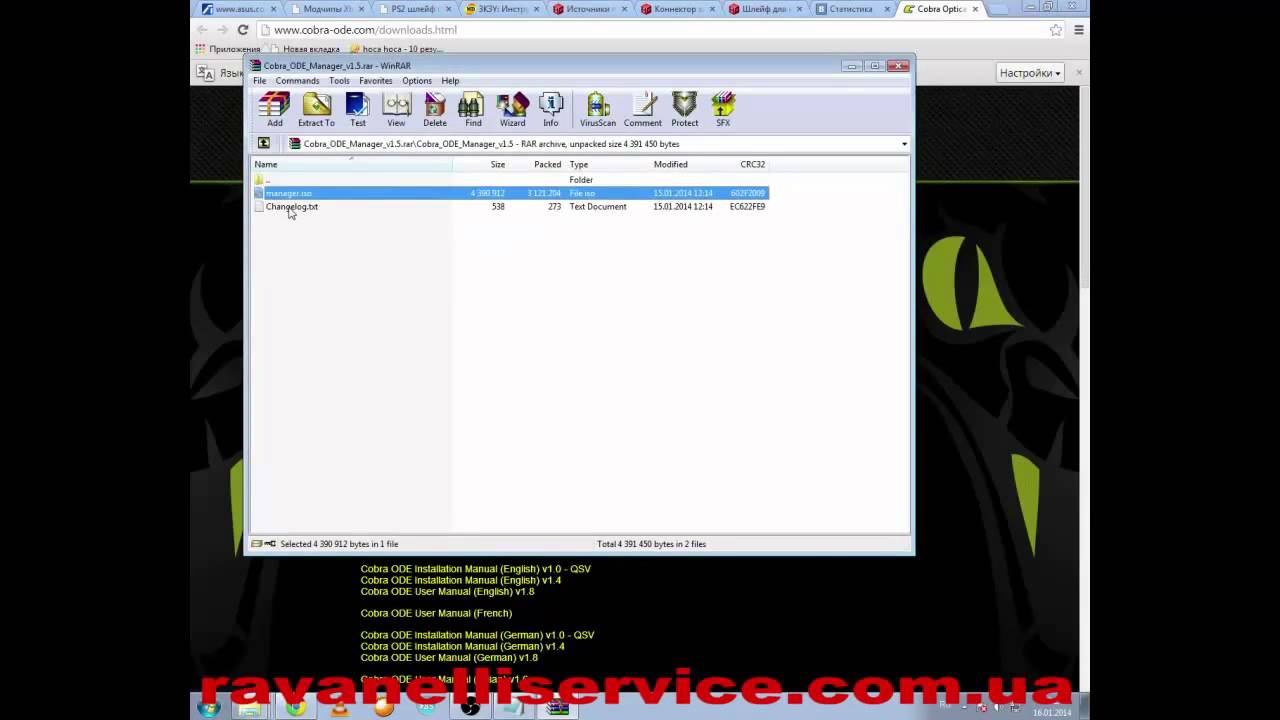Run Test on the archive

coord(357,110)
